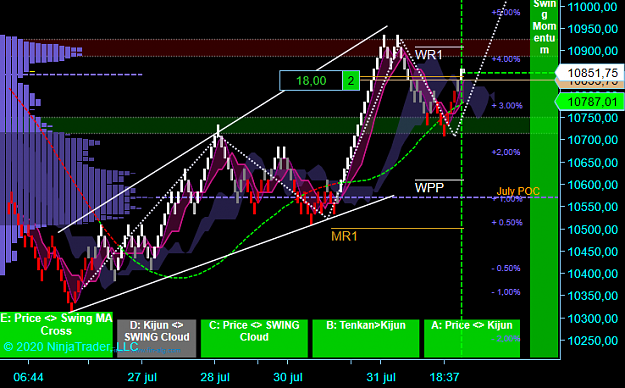Click the 31 jul date label
625x388 pixels.
tap(381, 377)
